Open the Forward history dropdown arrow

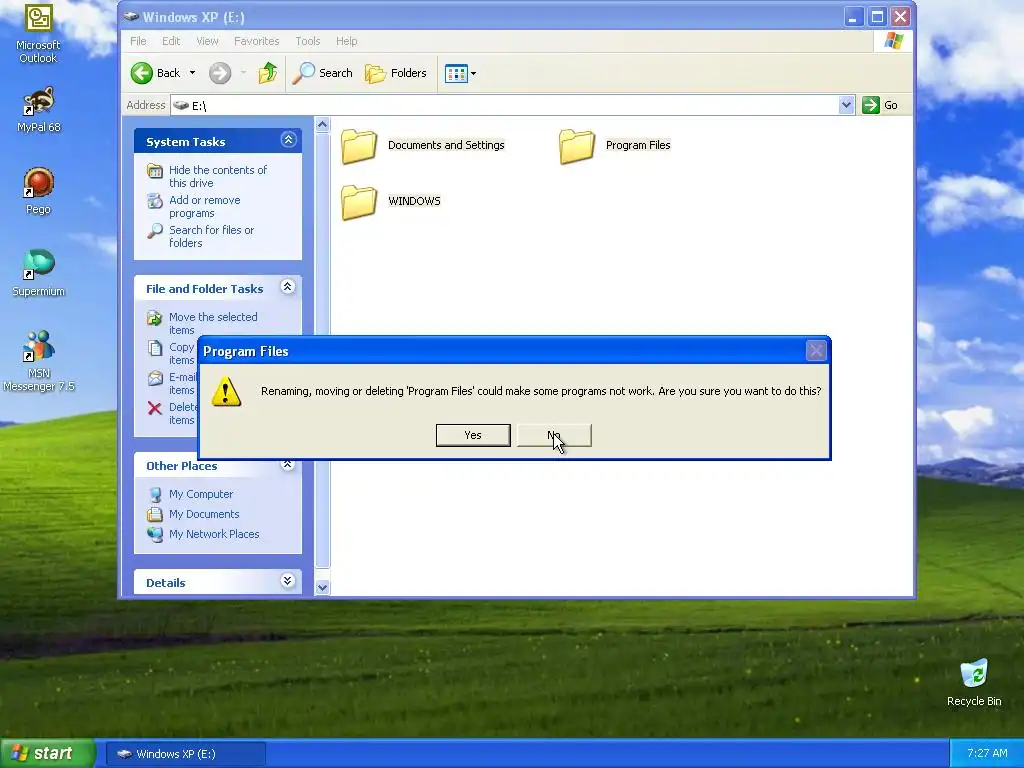pyautogui.click(x=243, y=73)
